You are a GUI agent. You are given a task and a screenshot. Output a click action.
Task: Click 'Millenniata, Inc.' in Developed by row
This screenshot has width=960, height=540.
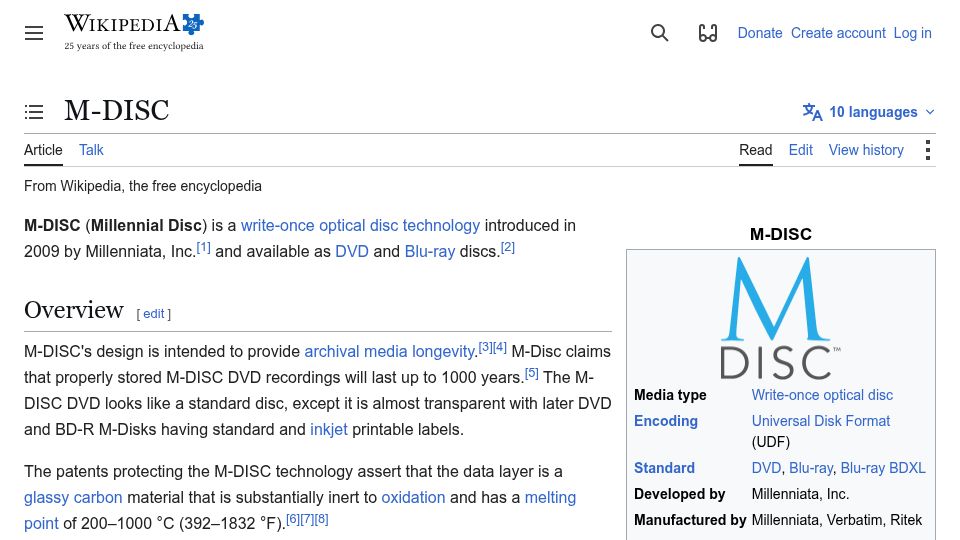tap(800, 493)
